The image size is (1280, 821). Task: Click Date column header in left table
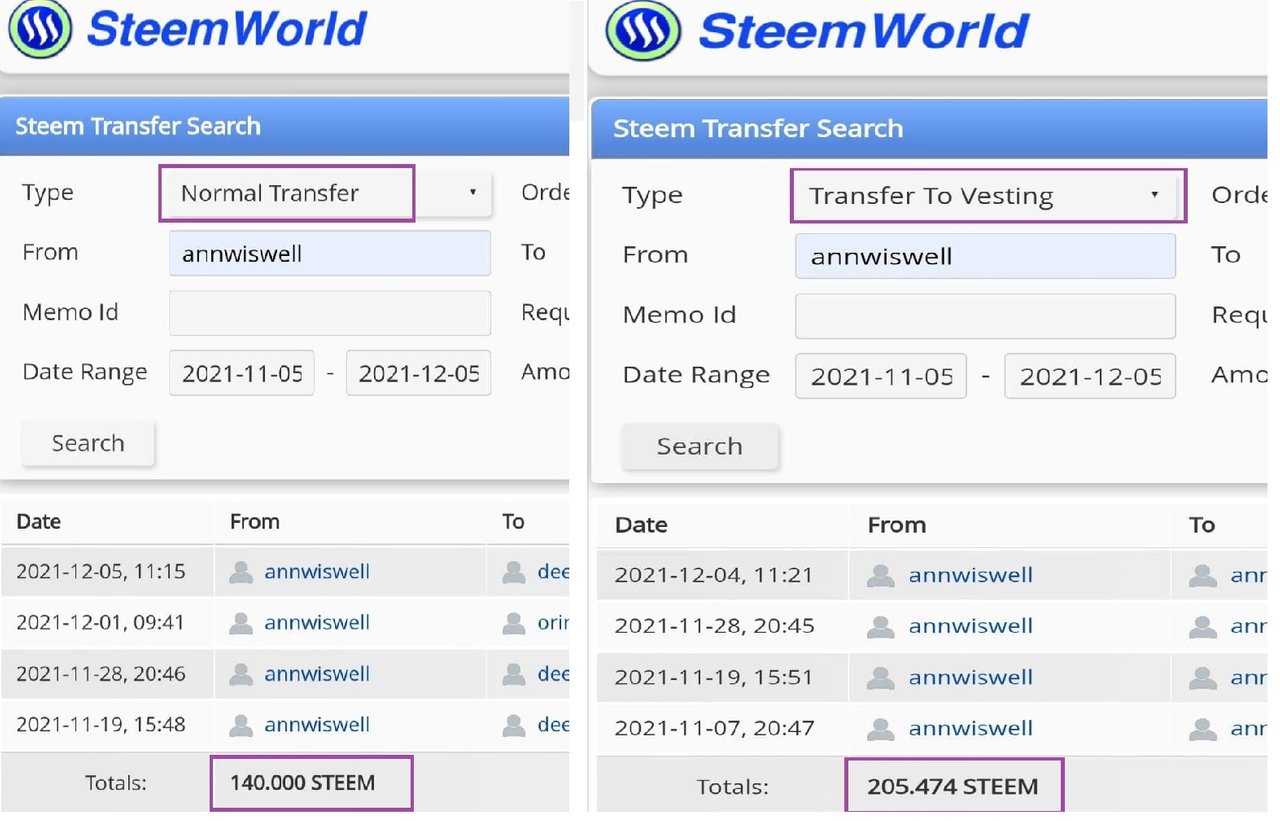[x=39, y=521]
